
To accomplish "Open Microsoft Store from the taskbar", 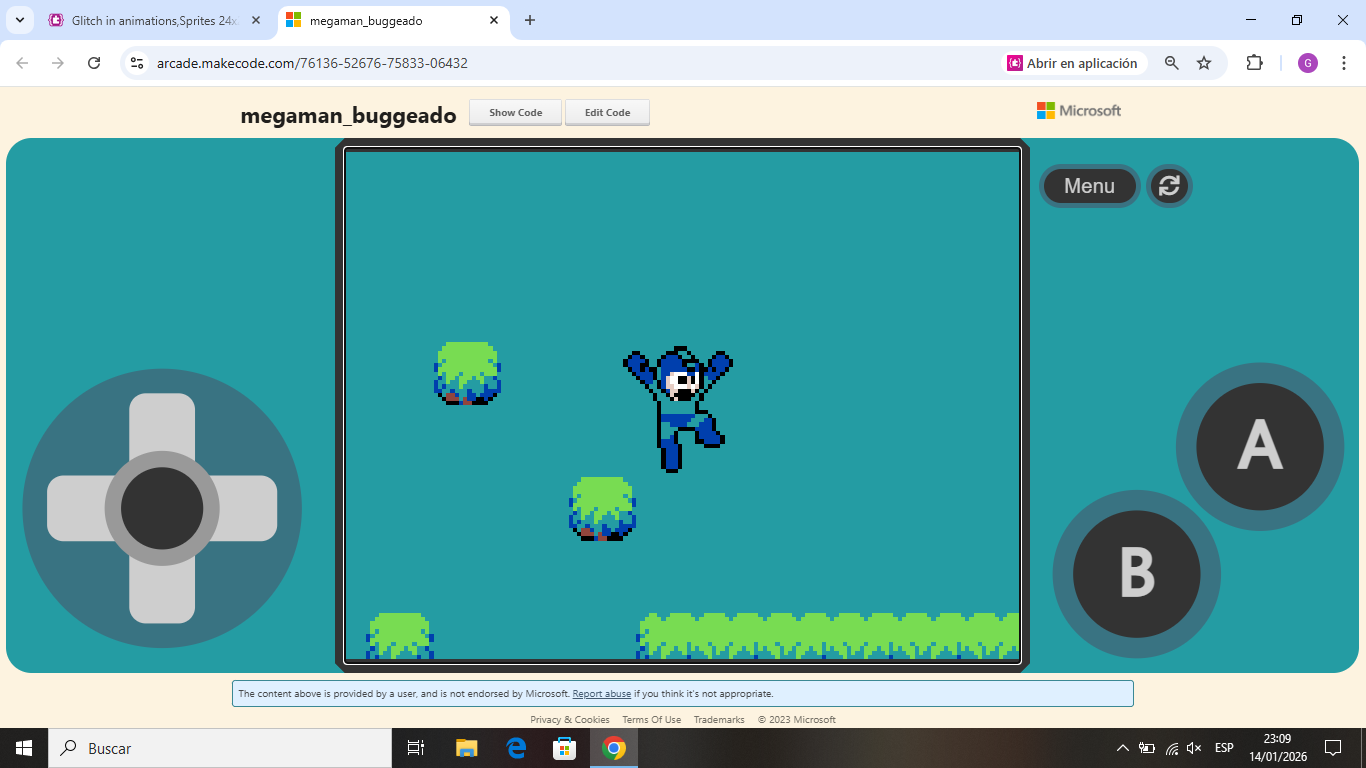I will [x=565, y=748].
